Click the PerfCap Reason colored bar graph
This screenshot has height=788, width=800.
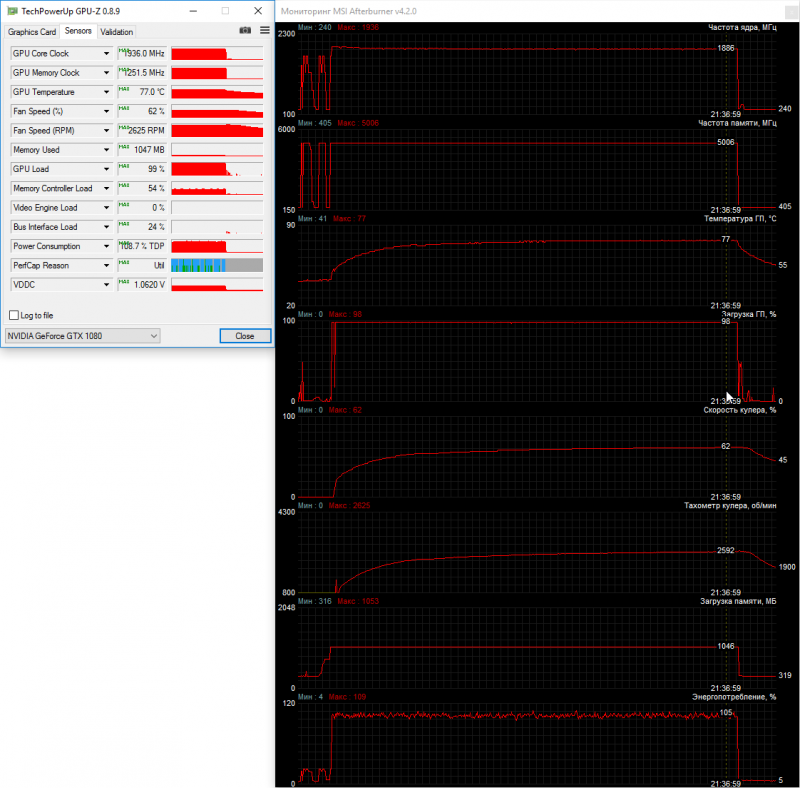[x=217, y=265]
